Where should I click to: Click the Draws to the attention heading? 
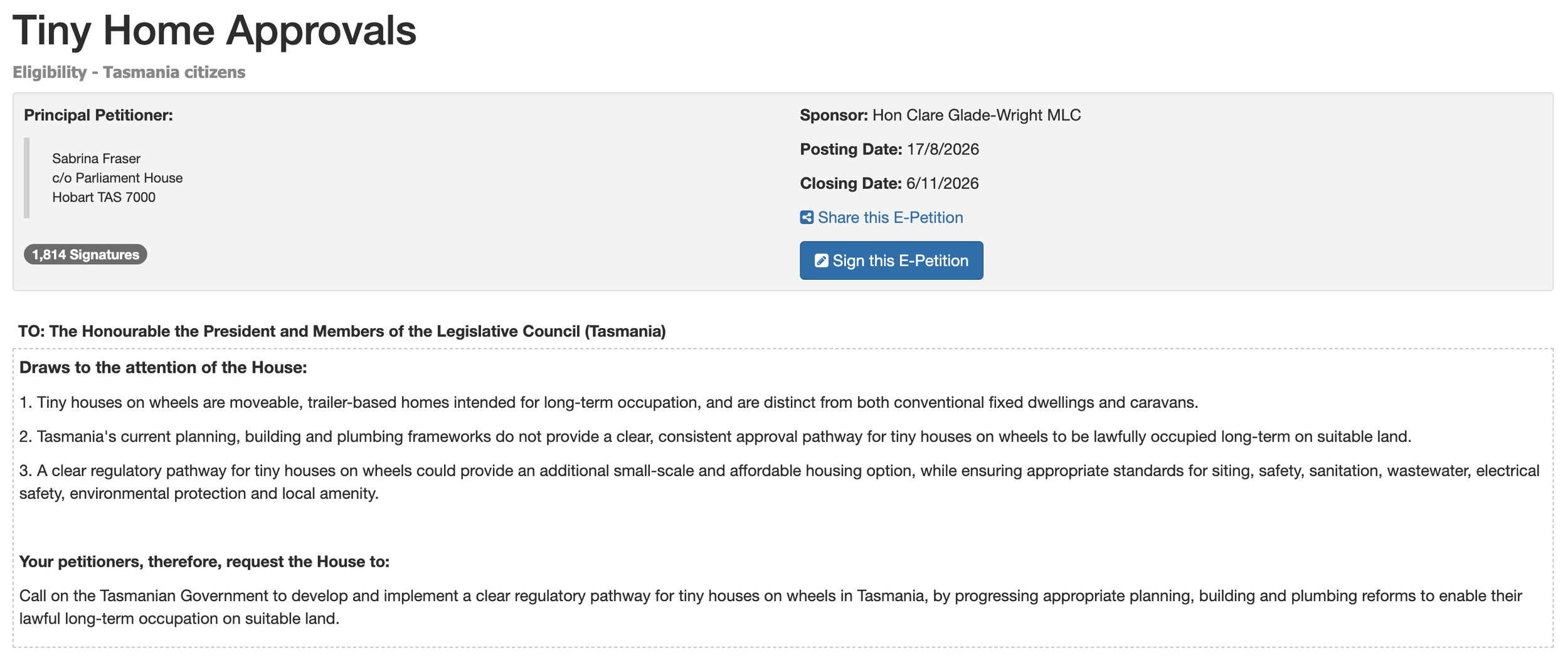163,368
